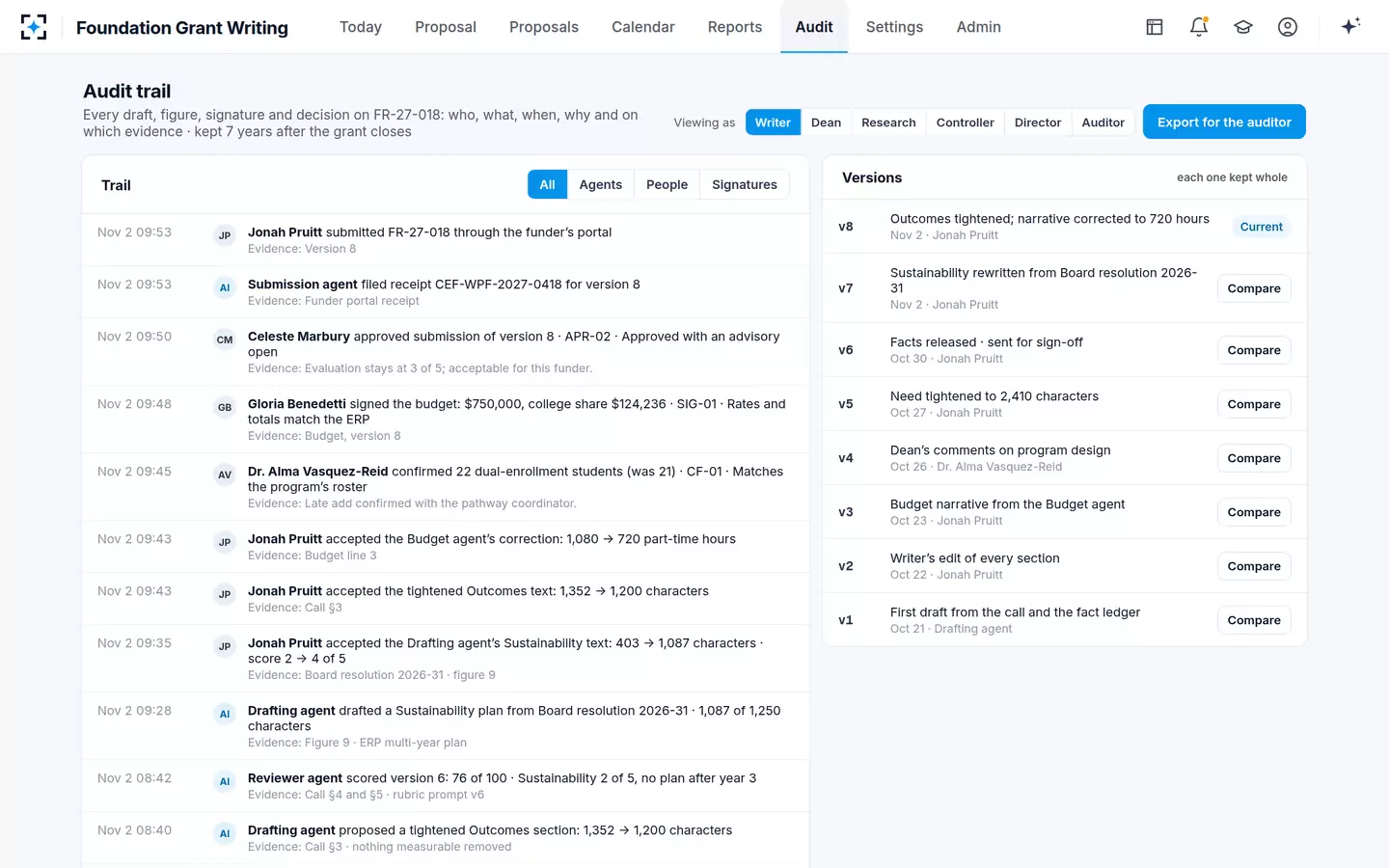Switch viewing role to Dean

pyautogui.click(x=826, y=122)
